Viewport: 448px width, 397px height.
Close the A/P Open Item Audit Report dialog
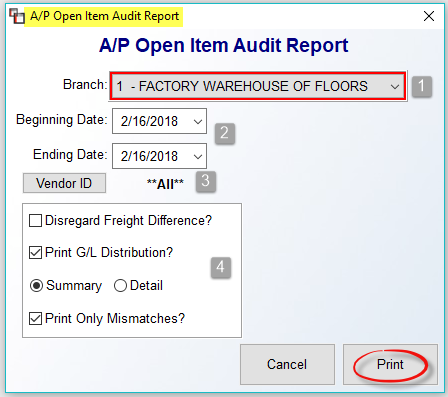coord(429,16)
